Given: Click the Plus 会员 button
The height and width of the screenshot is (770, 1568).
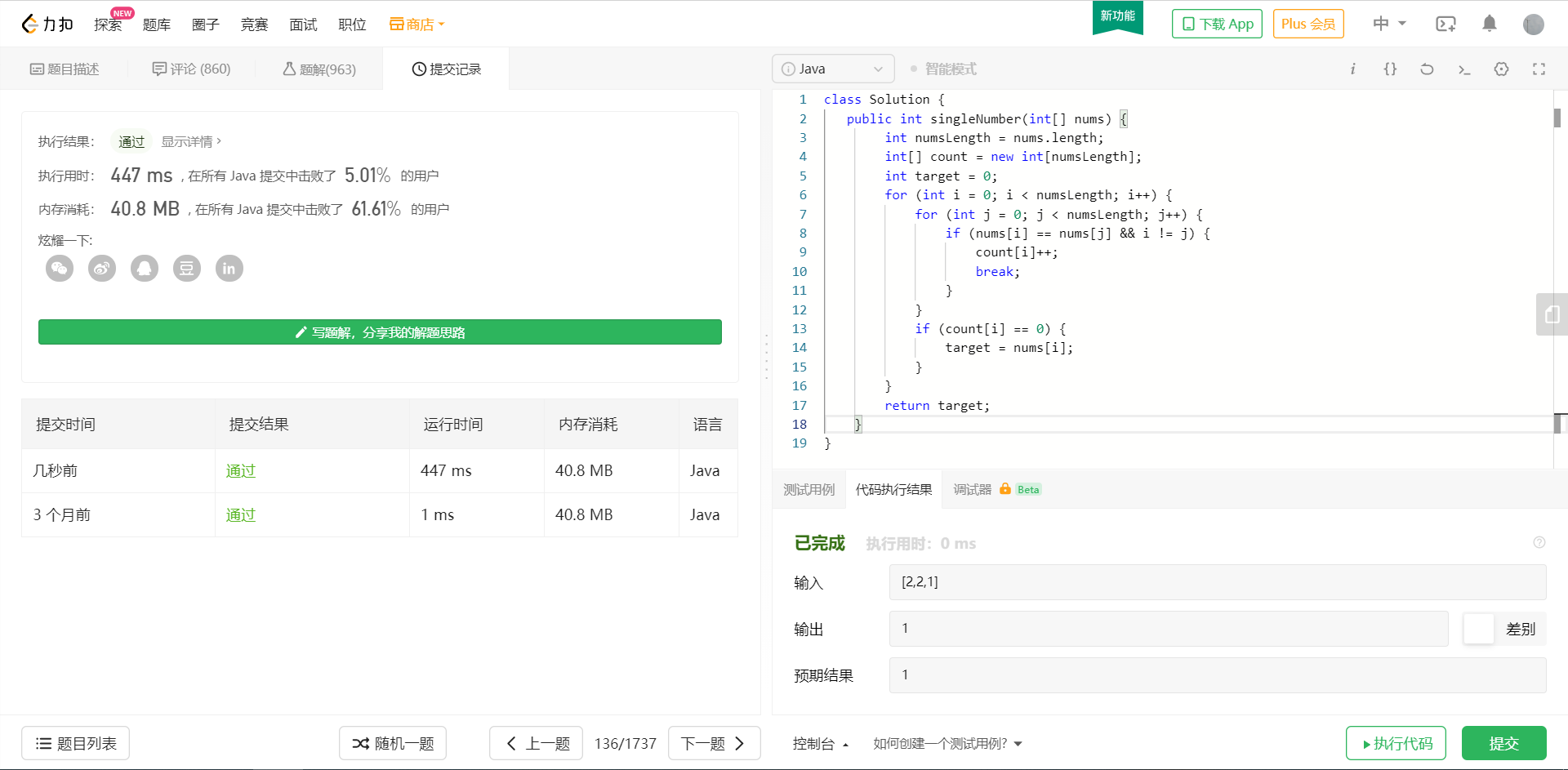Looking at the screenshot, I should coord(1308,24).
